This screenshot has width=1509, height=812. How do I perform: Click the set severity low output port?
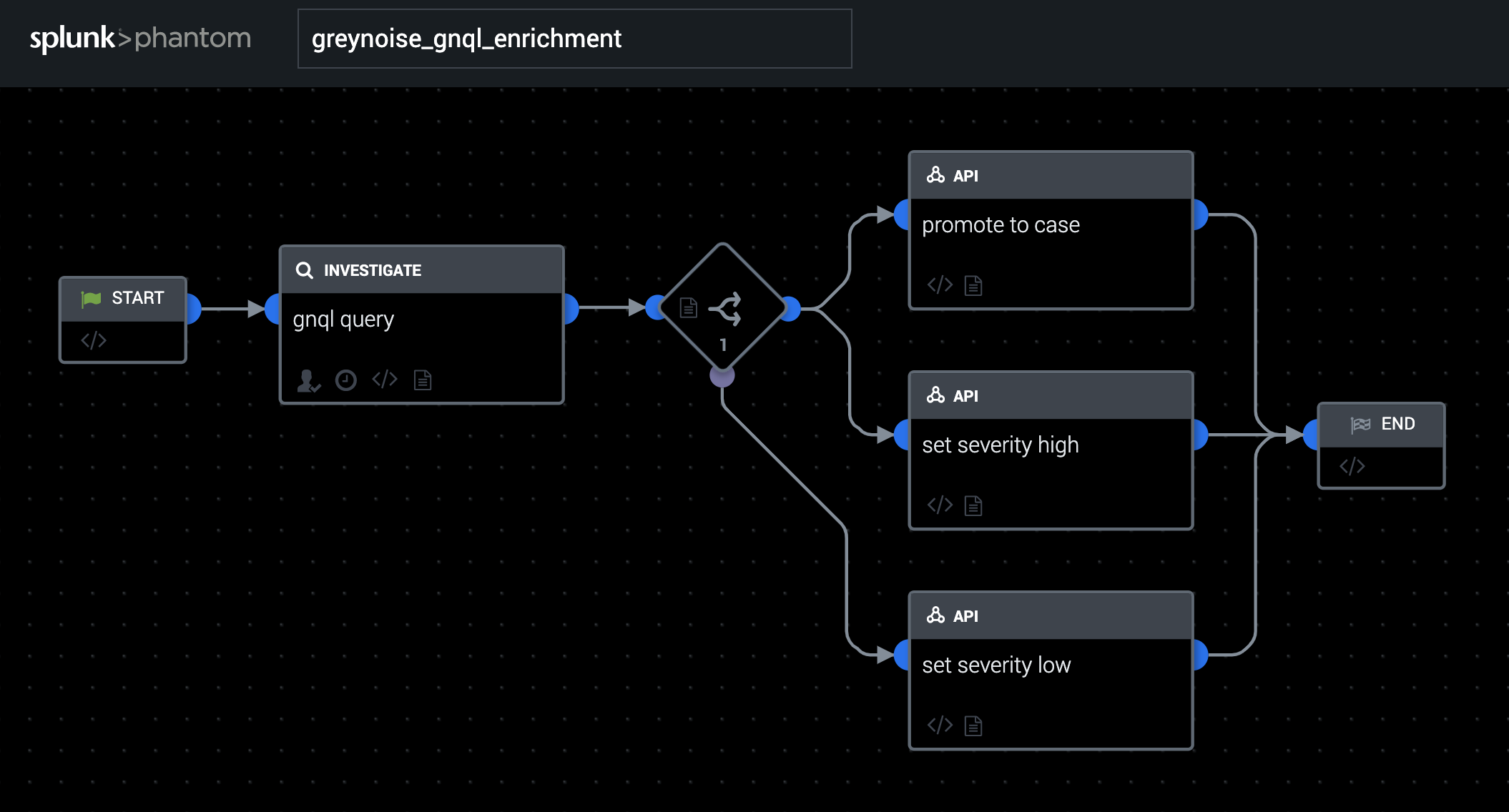pos(1200,655)
